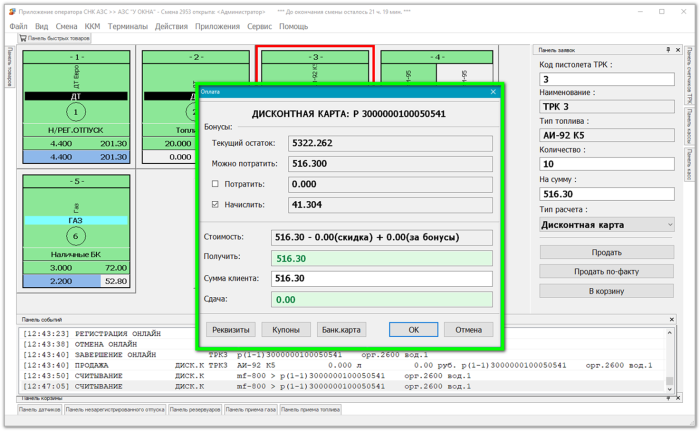Click the Потратить amount field 0.000
Screen dimensions: 700x431
390,184
